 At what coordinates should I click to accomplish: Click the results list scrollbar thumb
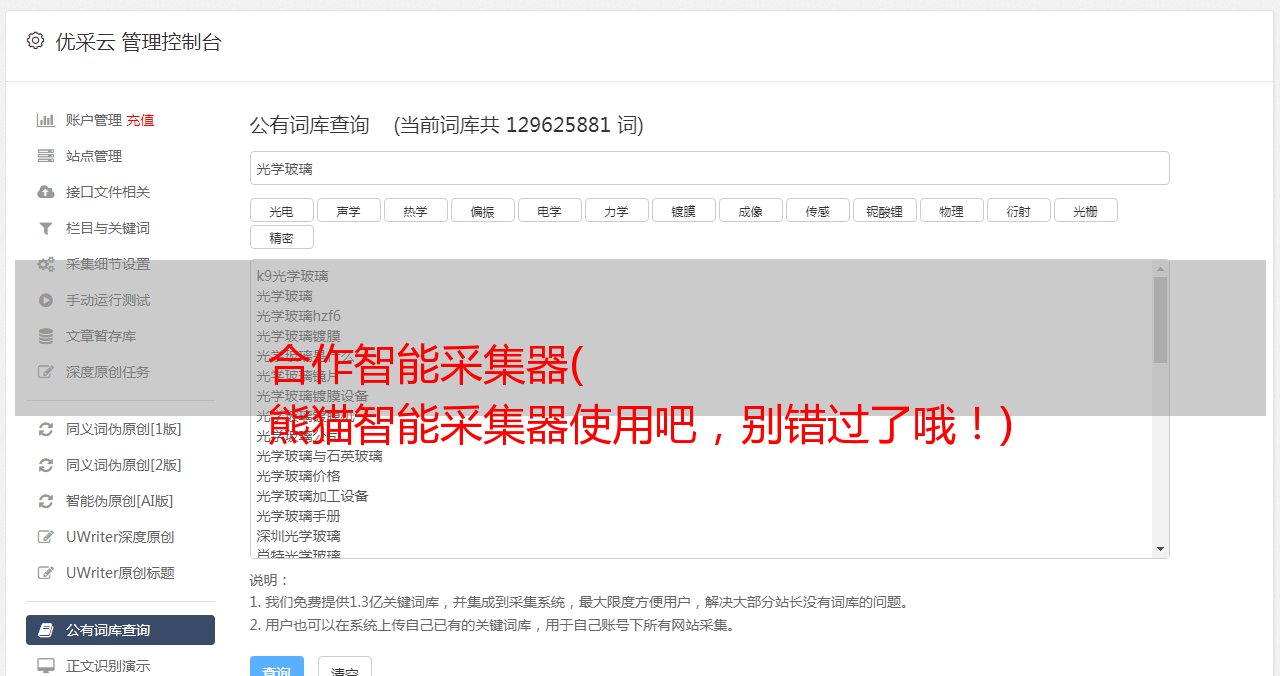coord(1160,320)
